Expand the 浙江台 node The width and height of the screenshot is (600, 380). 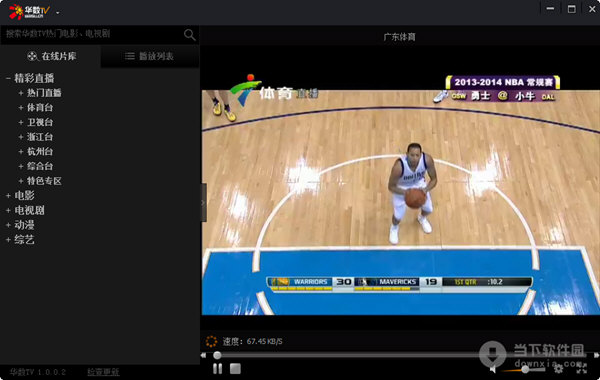point(21,137)
